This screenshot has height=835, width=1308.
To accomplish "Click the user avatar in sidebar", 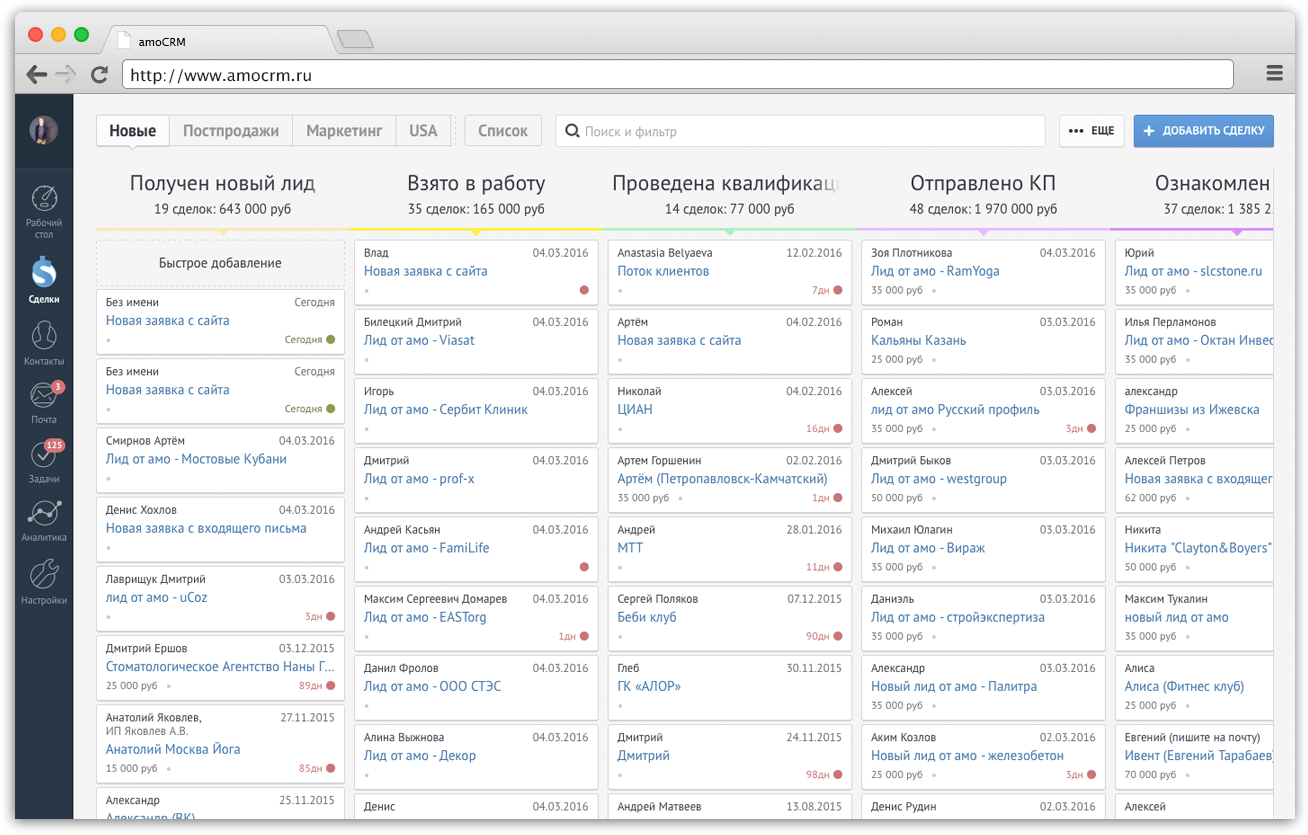I will [x=44, y=130].
